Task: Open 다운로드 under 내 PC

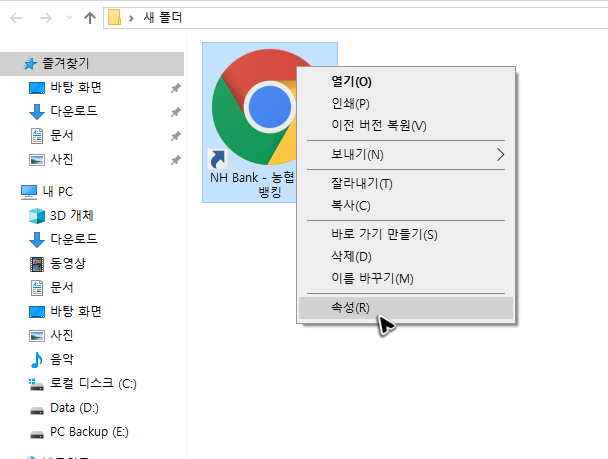Action: [x=74, y=239]
